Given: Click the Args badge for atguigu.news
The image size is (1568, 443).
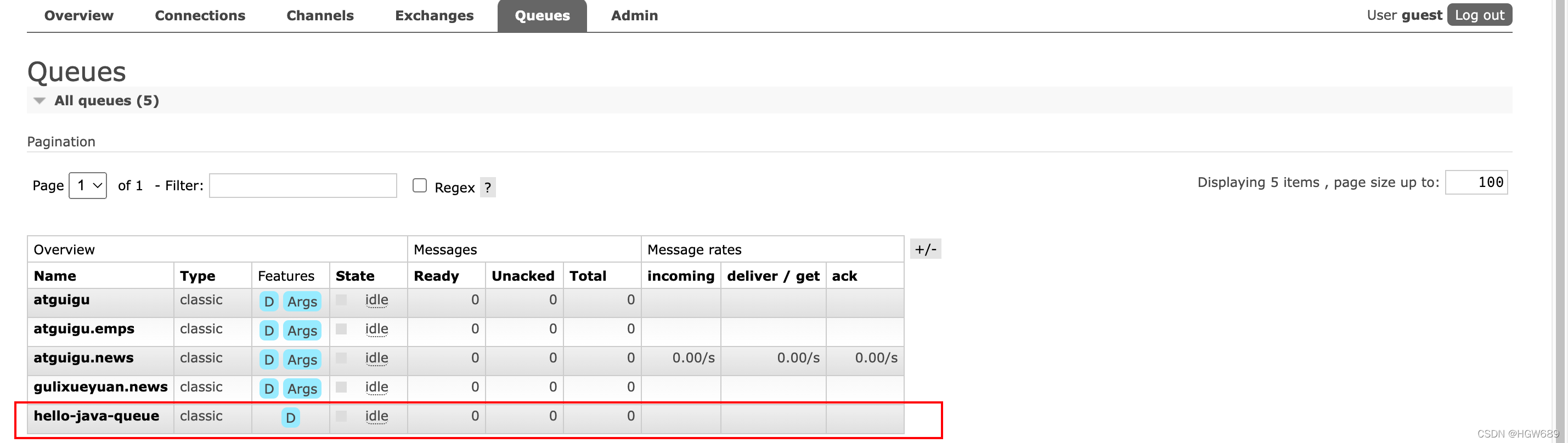Looking at the screenshot, I should (x=302, y=360).
